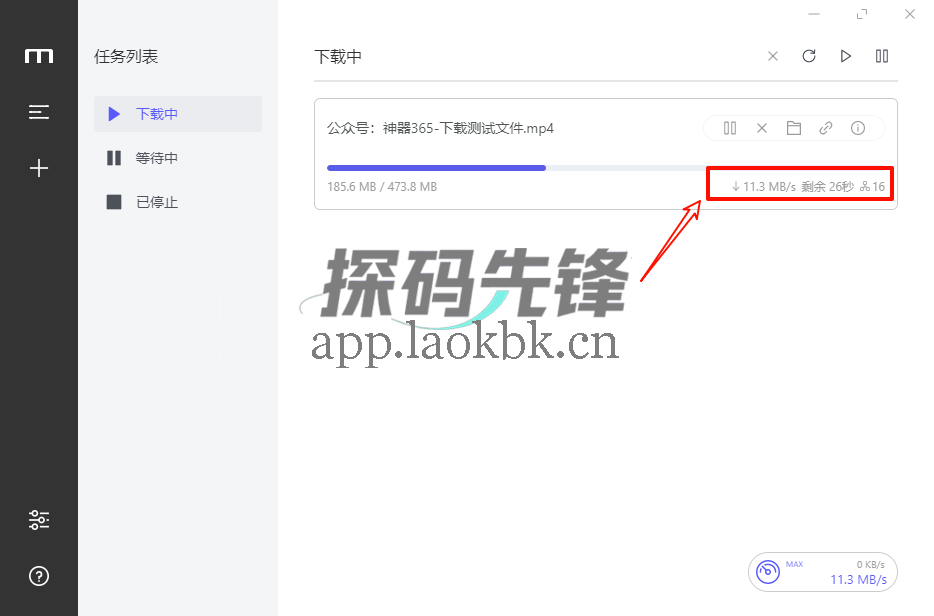The image size is (934, 616).
Task: Click the 下载中 page title
Action: pyautogui.click(x=338, y=57)
